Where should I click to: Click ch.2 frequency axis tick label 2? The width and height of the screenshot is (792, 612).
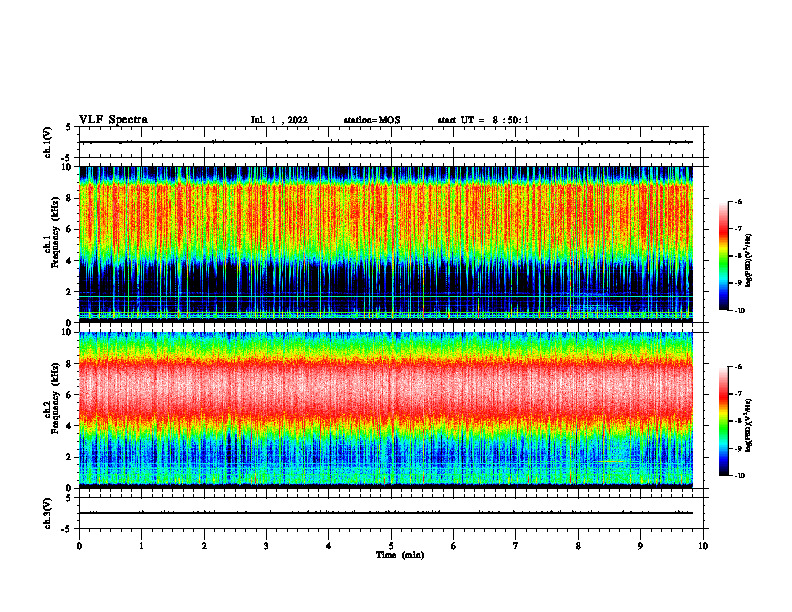point(69,457)
